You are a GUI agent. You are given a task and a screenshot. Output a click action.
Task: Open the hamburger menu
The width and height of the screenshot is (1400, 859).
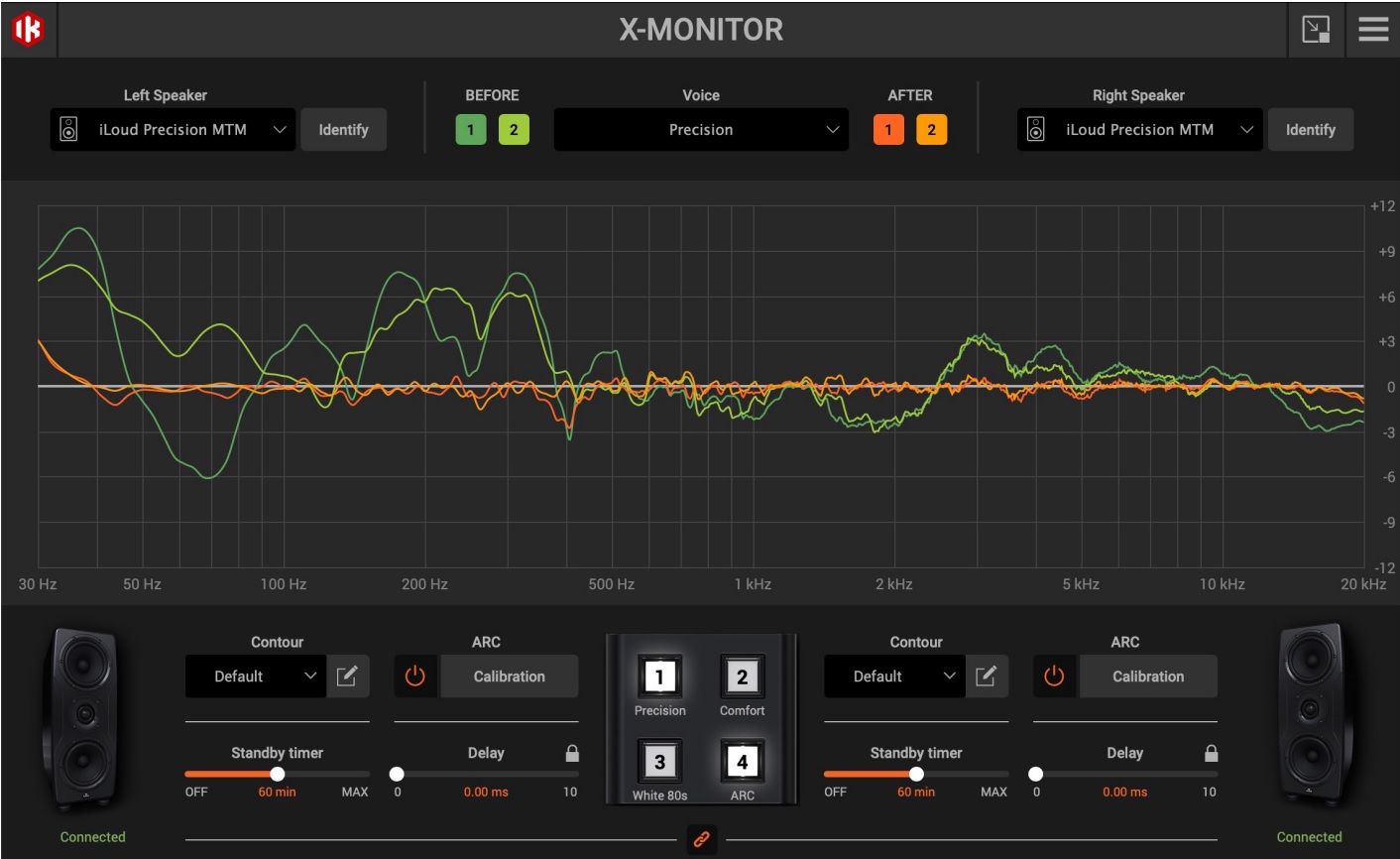(x=1372, y=29)
